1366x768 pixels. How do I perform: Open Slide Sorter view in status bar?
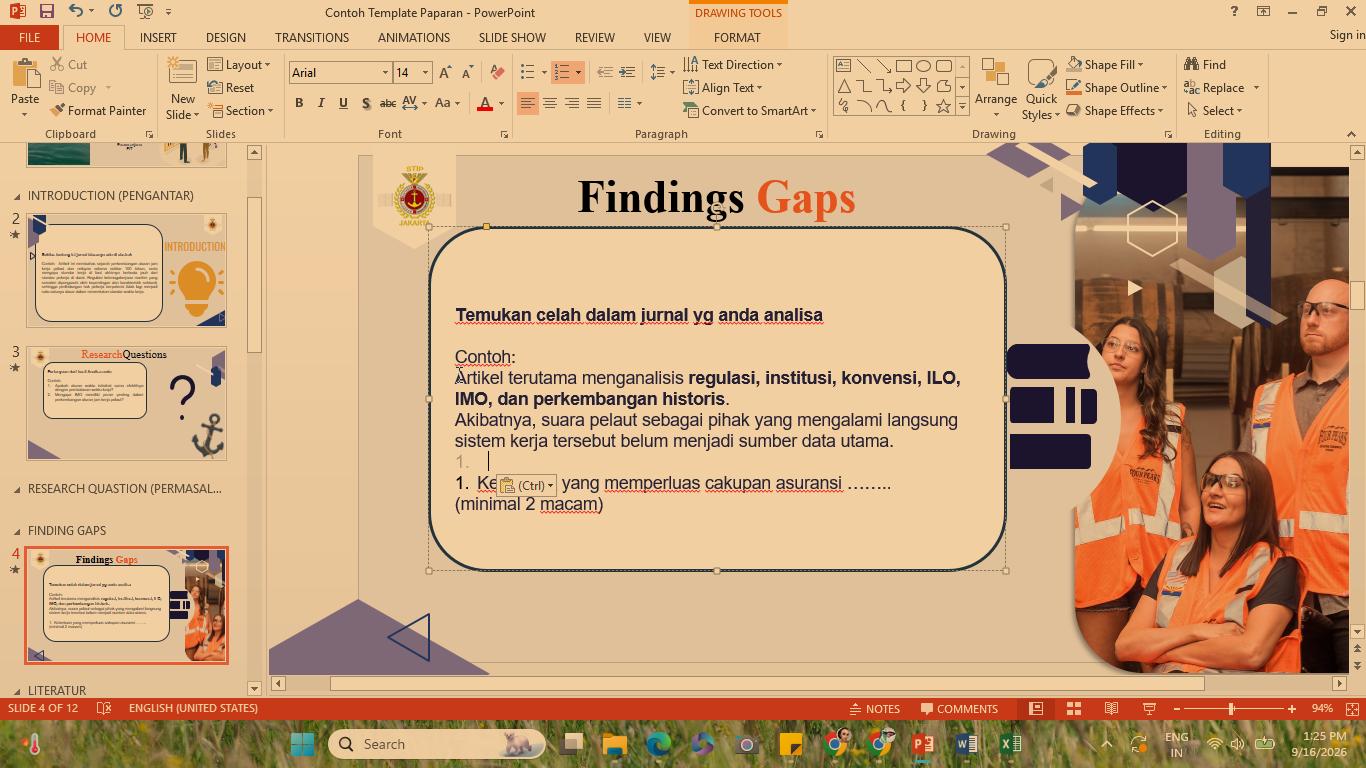[x=1074, y=709]
